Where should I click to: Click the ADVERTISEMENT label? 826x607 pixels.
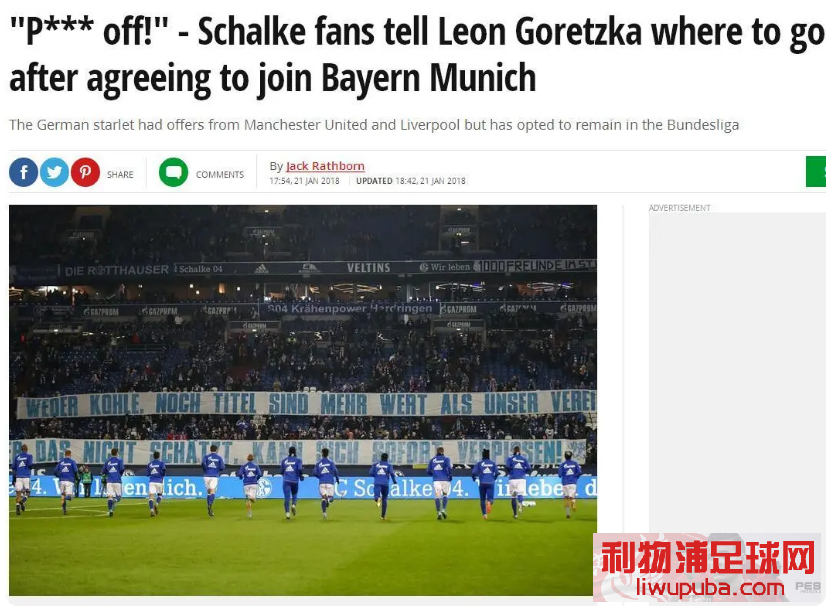(x=680, y=208)
